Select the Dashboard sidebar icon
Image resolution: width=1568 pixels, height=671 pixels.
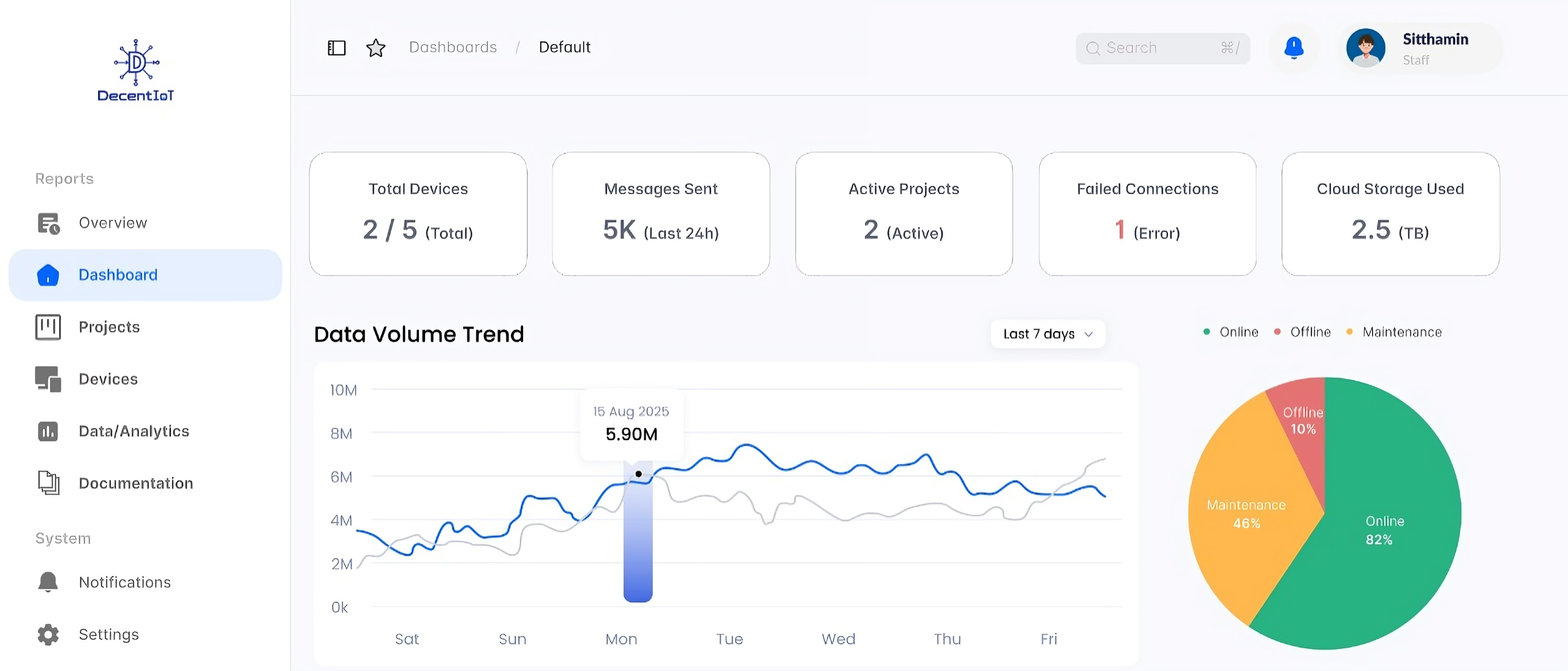48,275
